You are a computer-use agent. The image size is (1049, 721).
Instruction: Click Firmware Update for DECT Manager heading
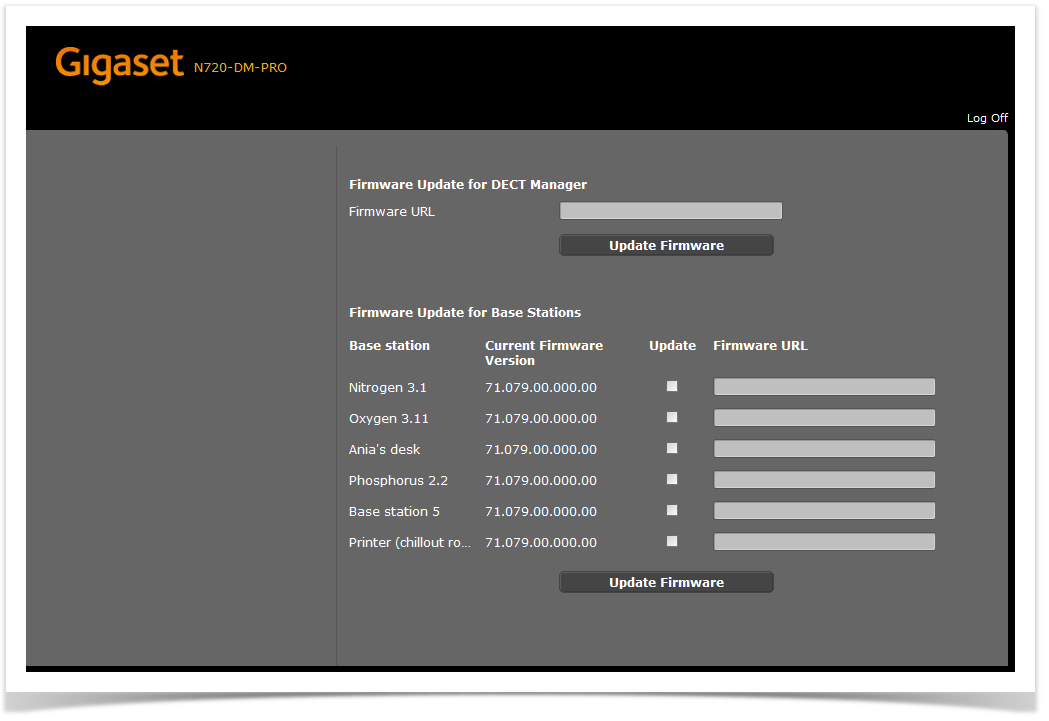[468, 185]
